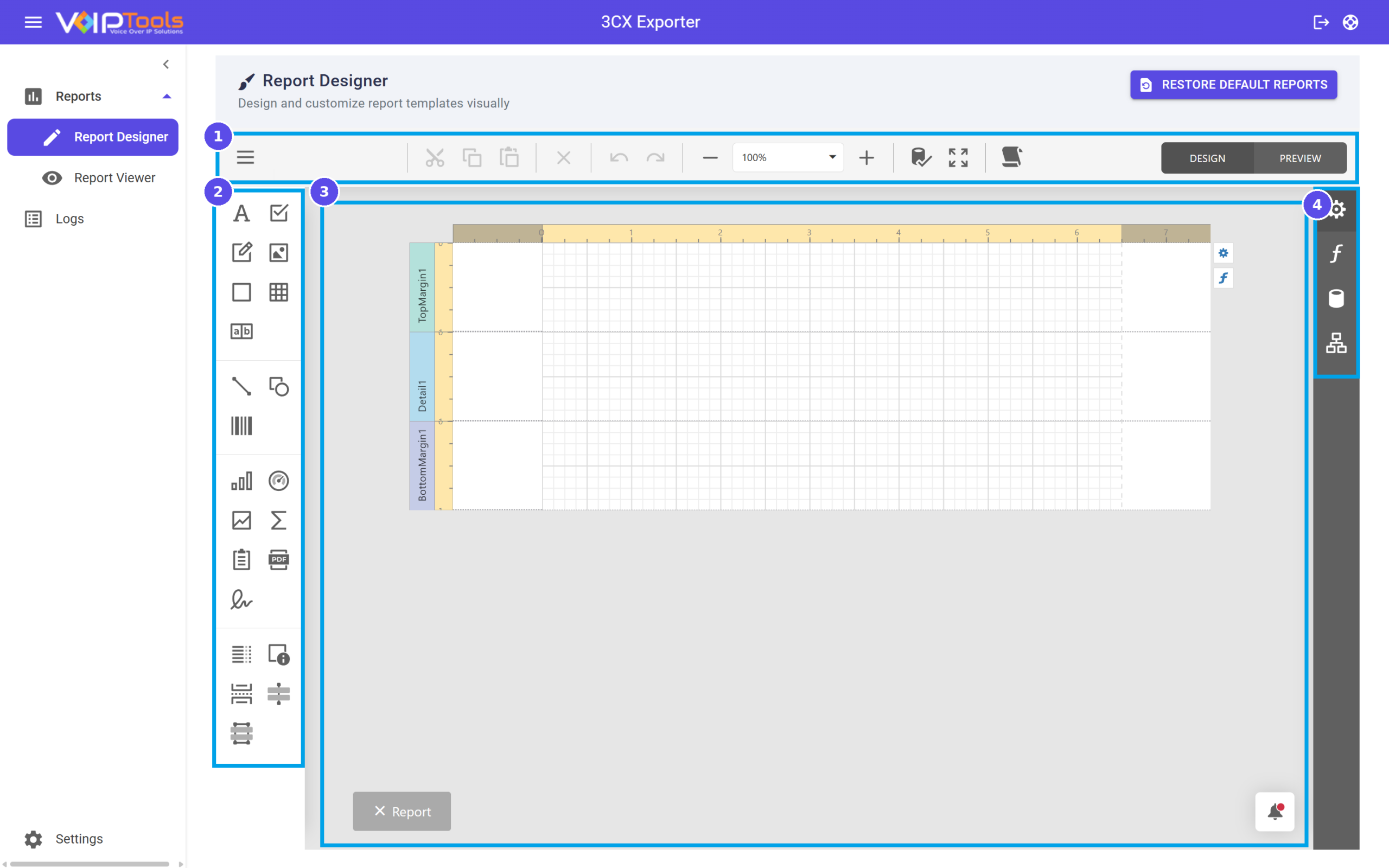Click the logout icon in the top bar
The width and height of the screenshot is (1389, 868).
tap(1321, 22)
